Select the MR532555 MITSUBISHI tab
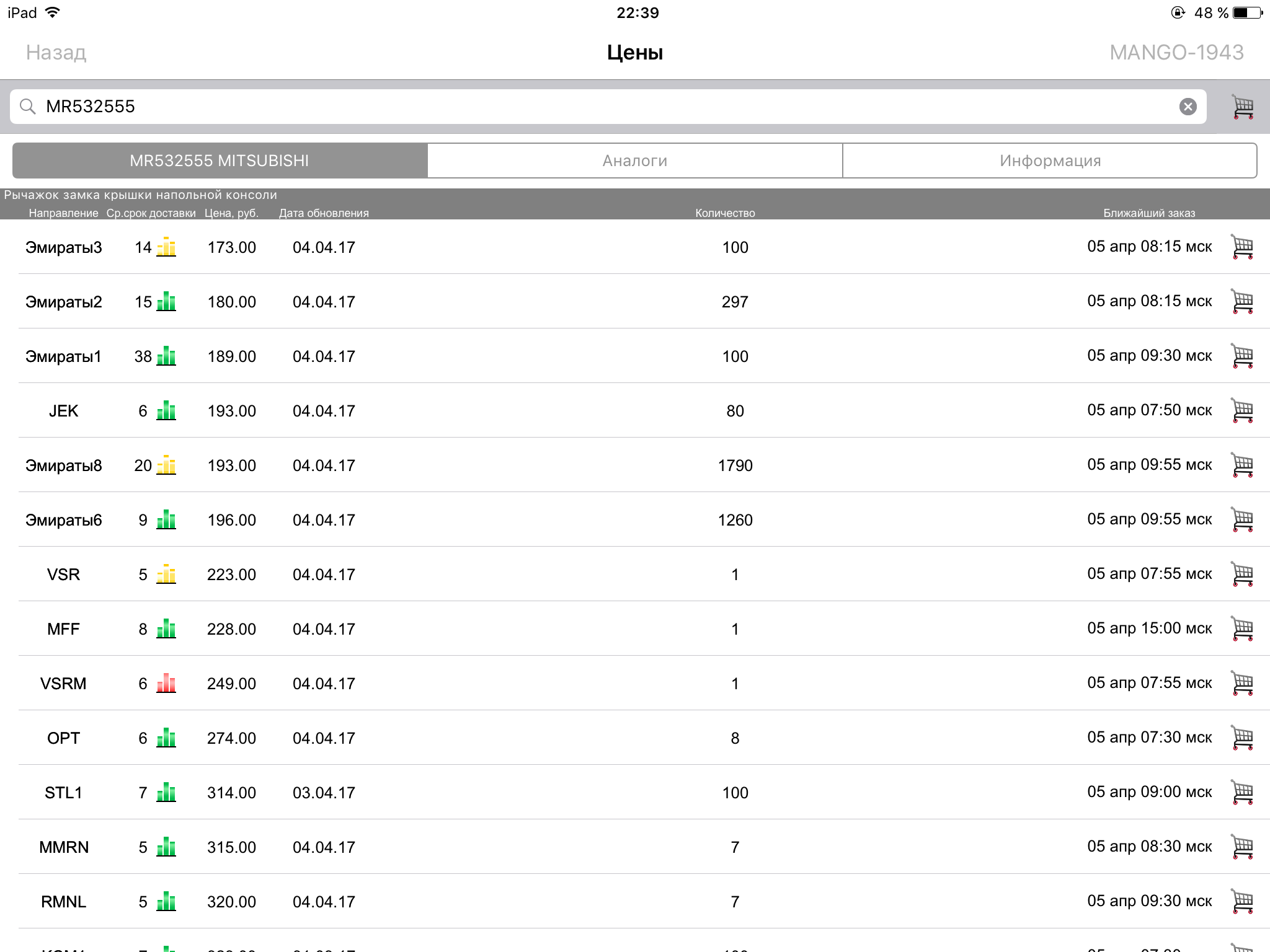The width and height of the screenshot is (1270, 952). point(220,161)
